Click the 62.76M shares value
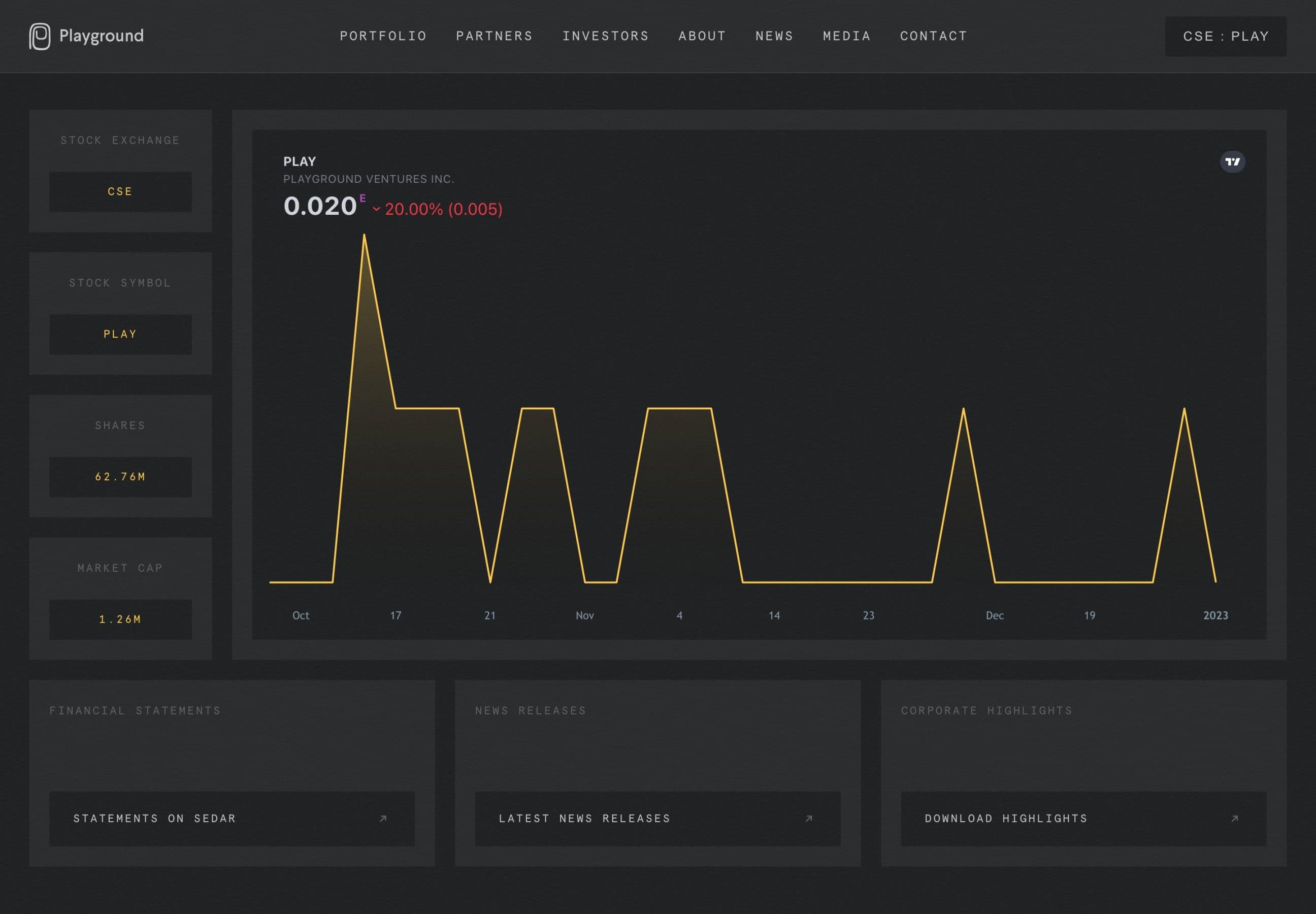Viewport: 1316px width, 914px height. 120,476
